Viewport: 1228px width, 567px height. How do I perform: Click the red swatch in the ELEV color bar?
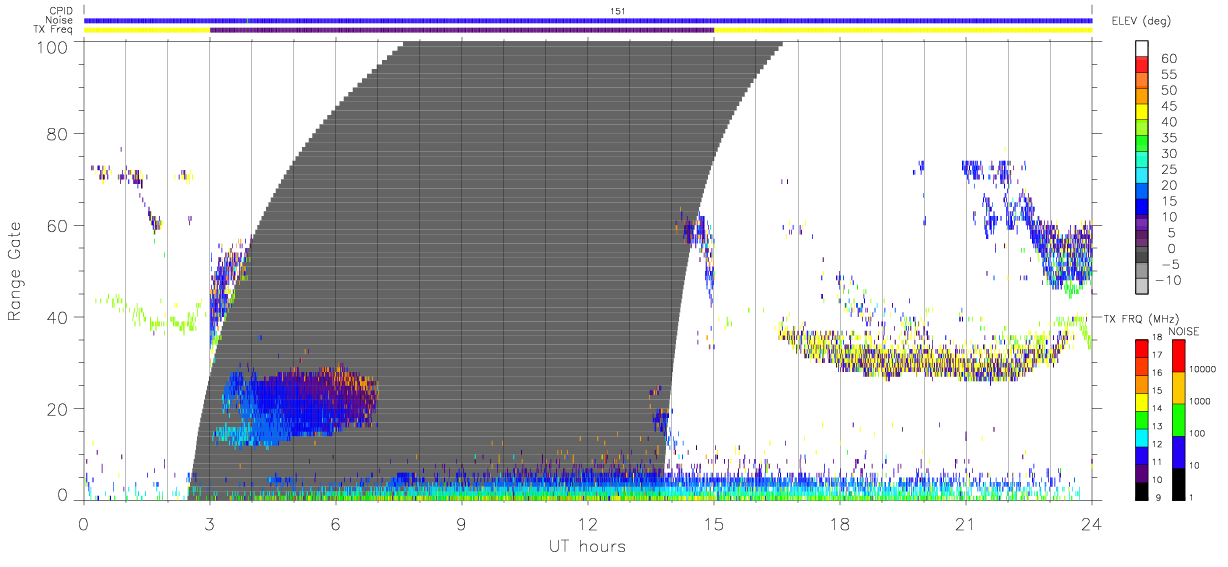pos(1141,66)
